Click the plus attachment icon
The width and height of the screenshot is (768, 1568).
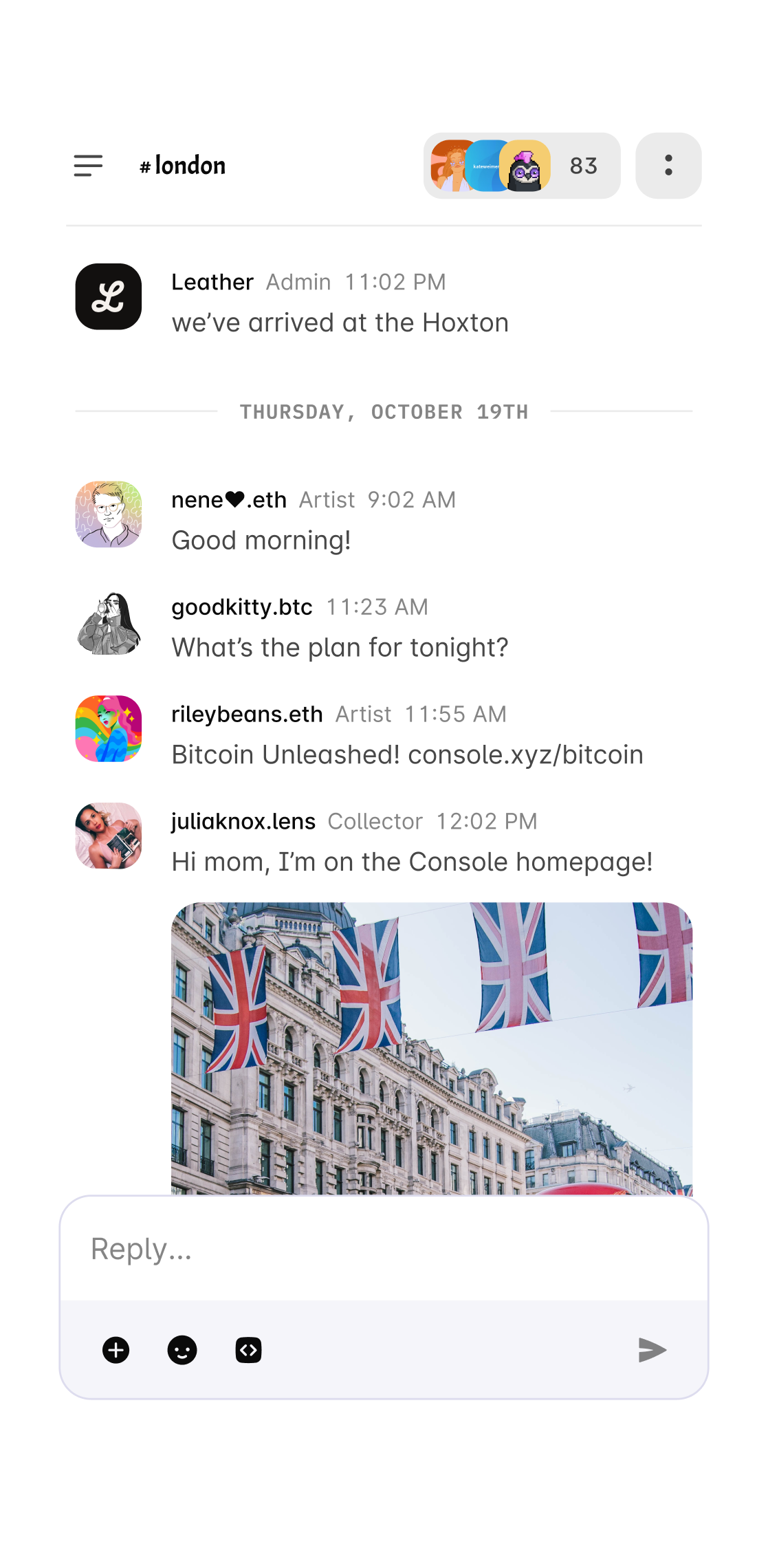(116, 1350)
